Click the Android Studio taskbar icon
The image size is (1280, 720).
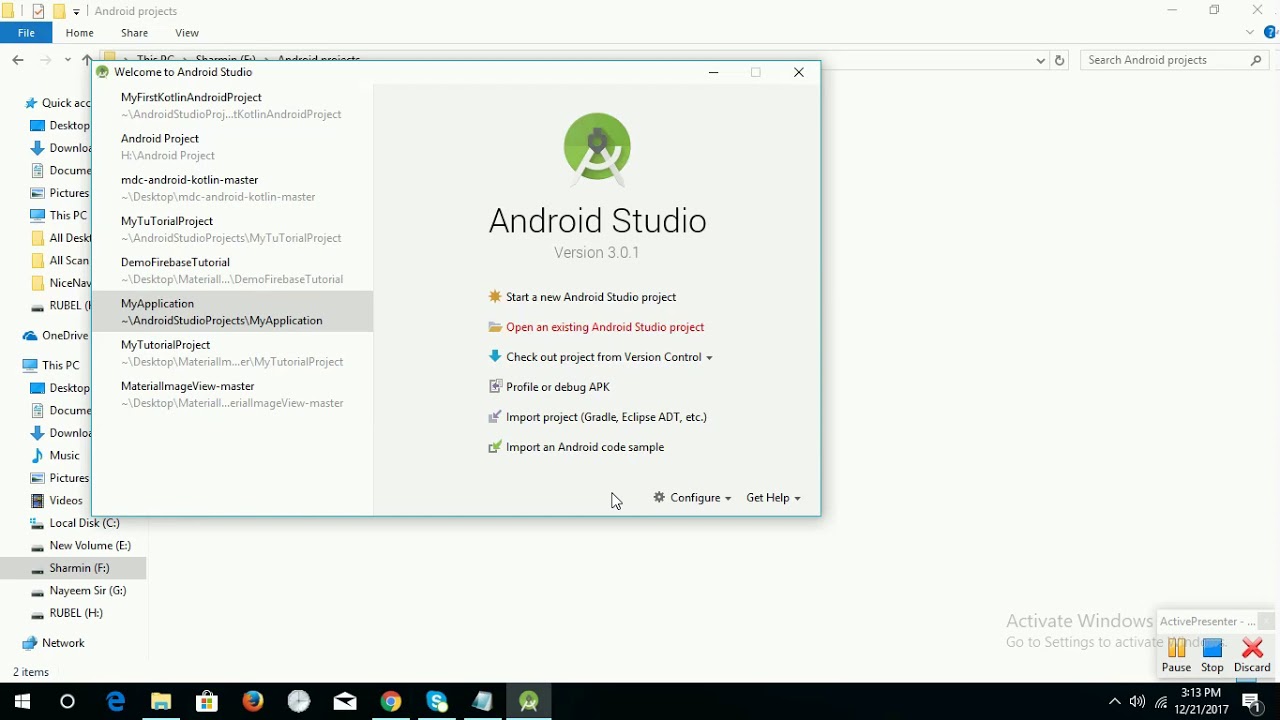529,702
